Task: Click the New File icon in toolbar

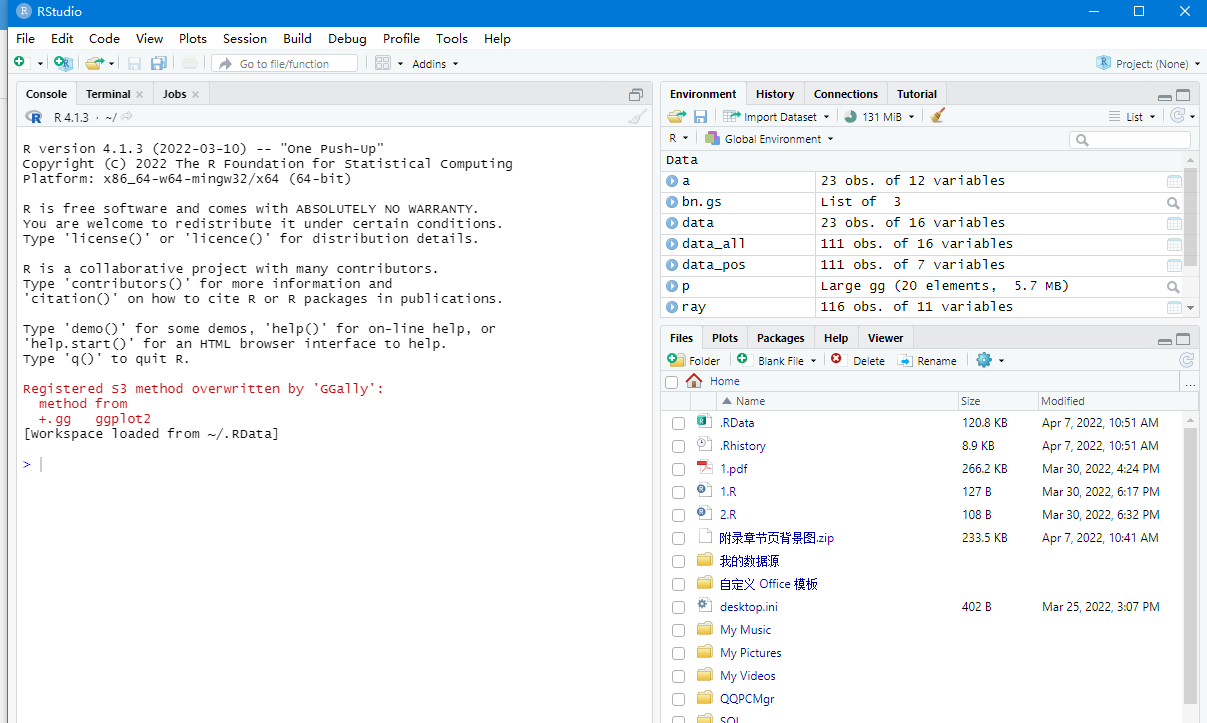Action: click(20, 63)
